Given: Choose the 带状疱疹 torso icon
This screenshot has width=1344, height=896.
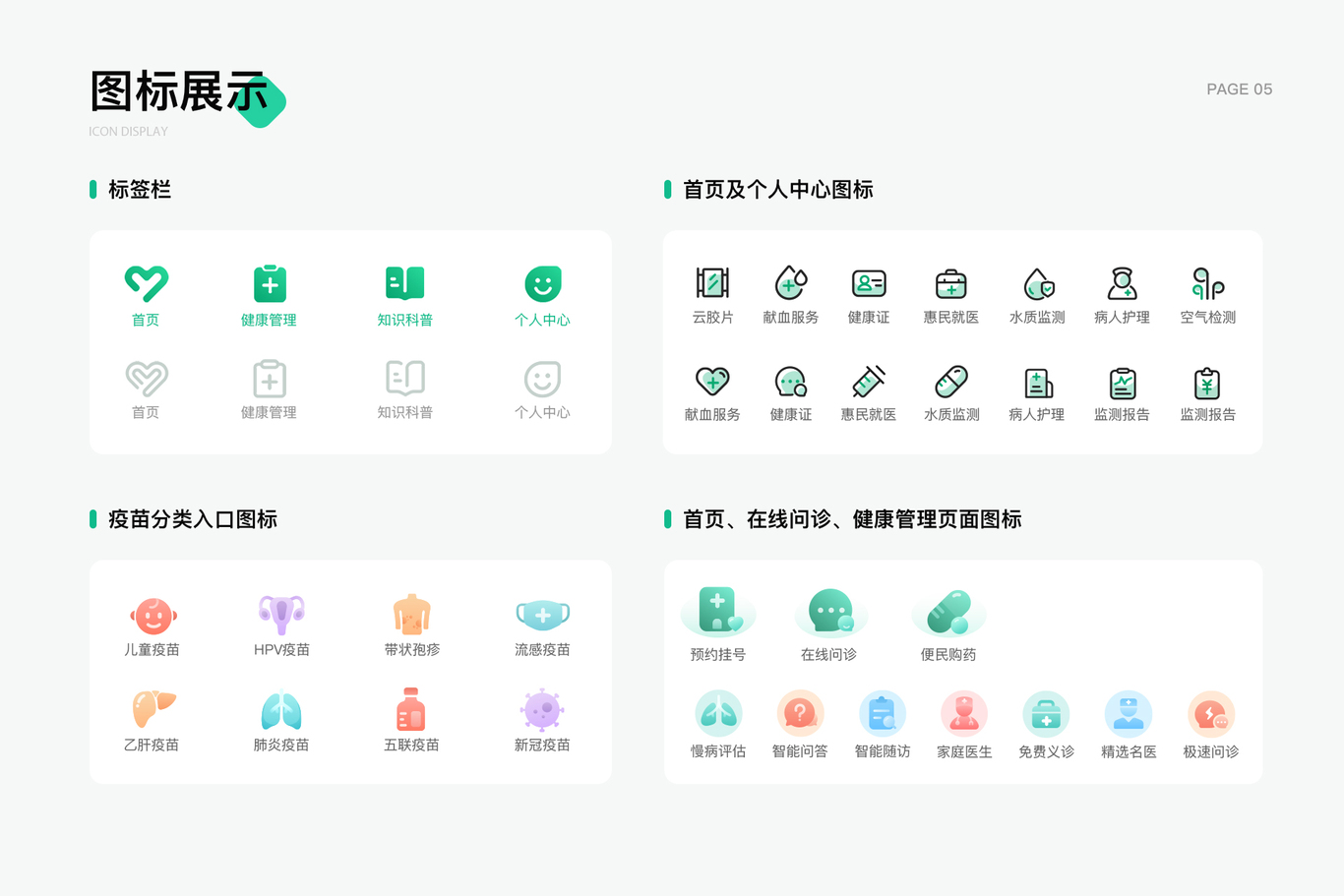Looking at the screenshot, I should tap(411, 614).
